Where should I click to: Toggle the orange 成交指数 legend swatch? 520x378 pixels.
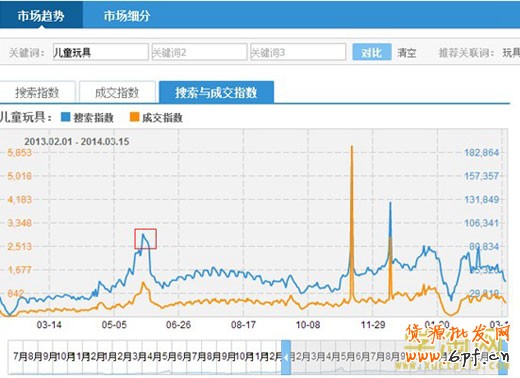point(134,117)
